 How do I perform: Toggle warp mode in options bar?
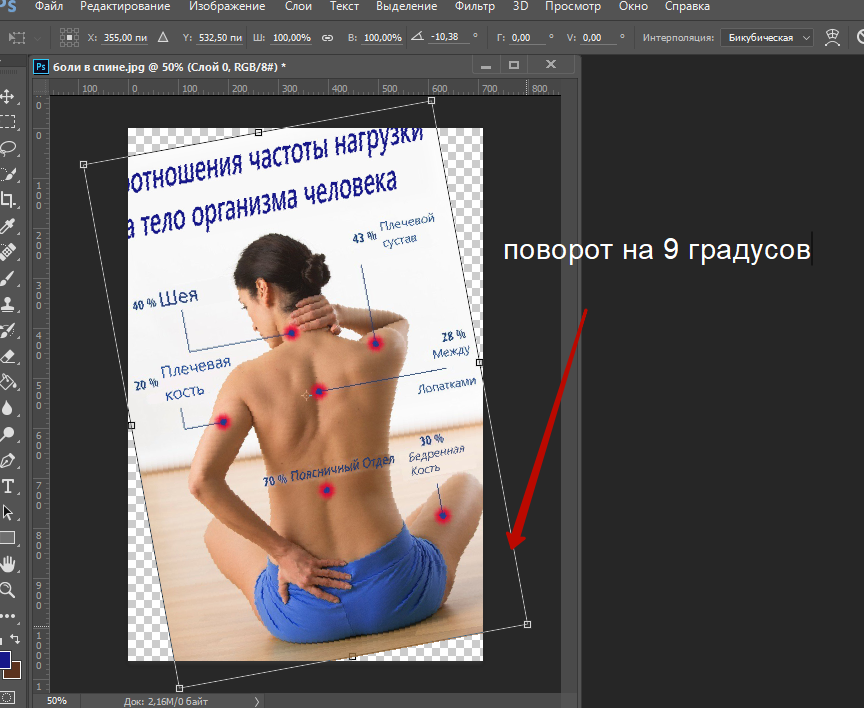(831, 37)
